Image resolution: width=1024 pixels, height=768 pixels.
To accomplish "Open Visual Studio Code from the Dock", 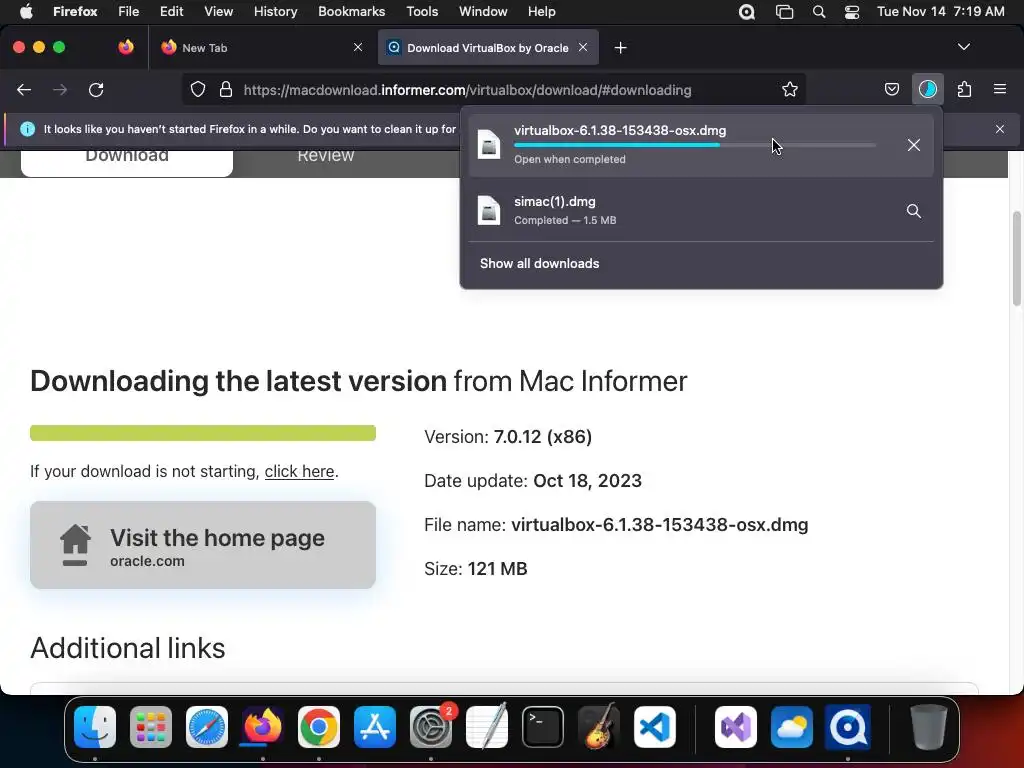I will 655,727.
